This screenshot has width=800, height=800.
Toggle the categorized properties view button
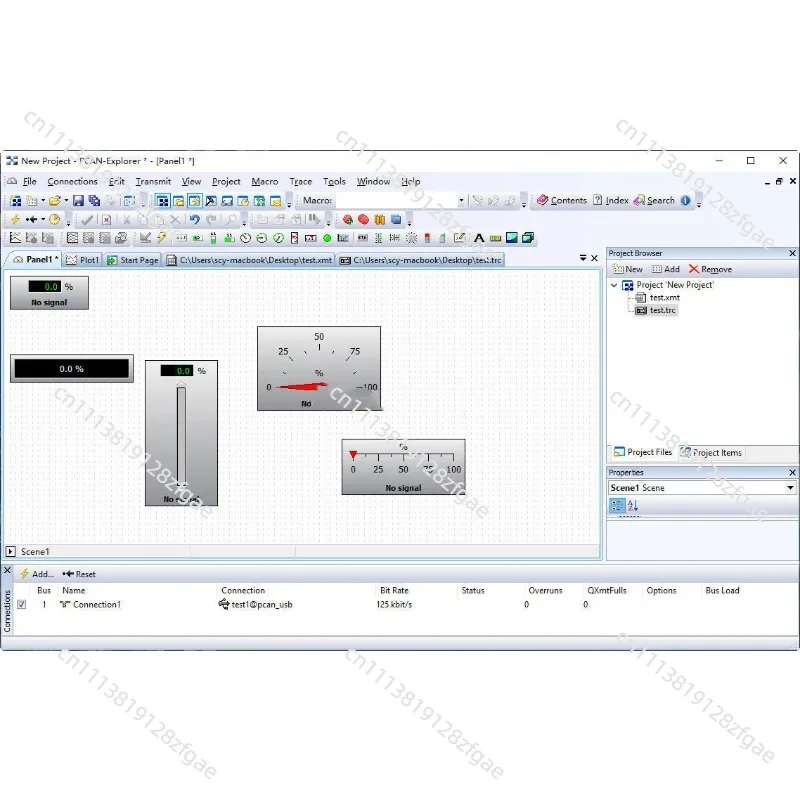pyautogui.click(x=617, y=506)
